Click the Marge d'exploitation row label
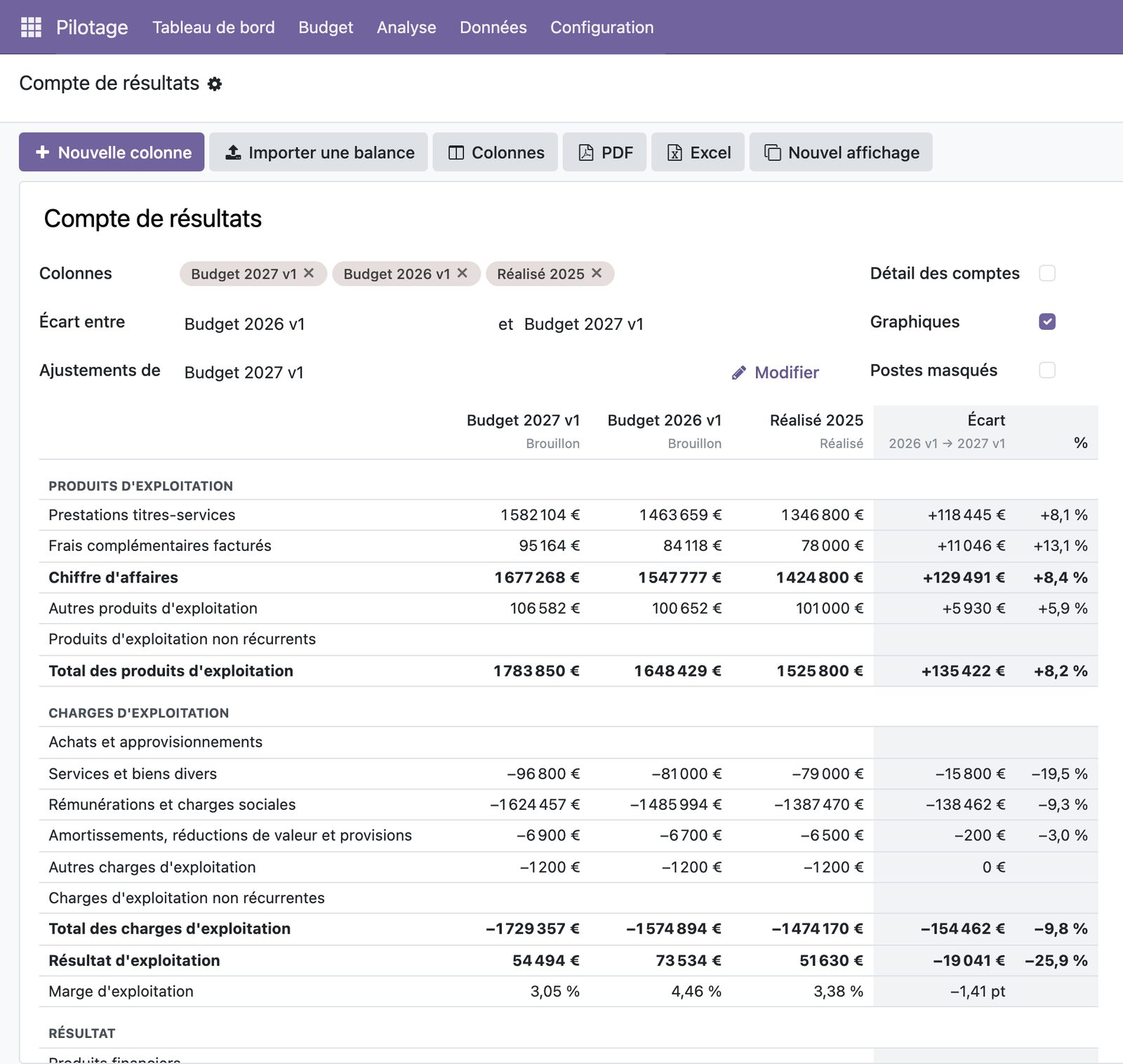Image resolution: width=1123 pixels, height=1064 pixels. (x=121, y=992)
